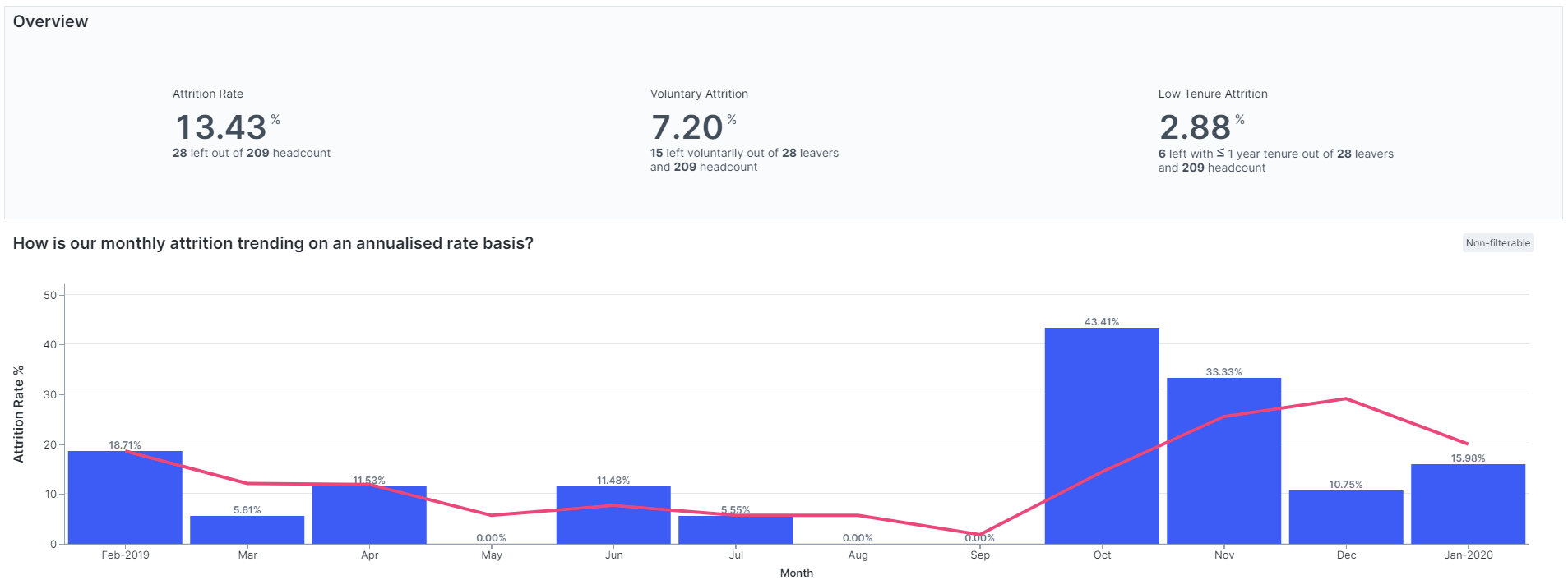Click the trend line point above May
This screenshot has width=1568, height=580.
tap(492, 515)
